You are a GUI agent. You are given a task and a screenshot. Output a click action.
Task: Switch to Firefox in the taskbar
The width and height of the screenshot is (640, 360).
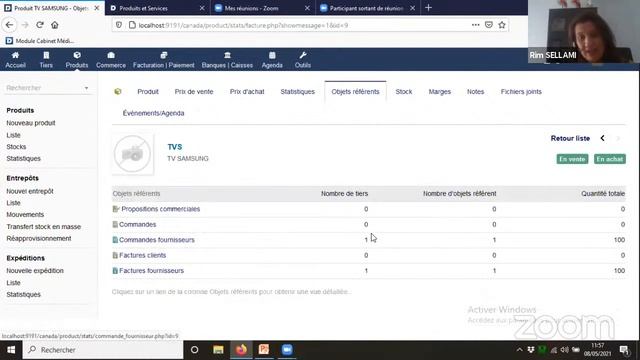241,350
